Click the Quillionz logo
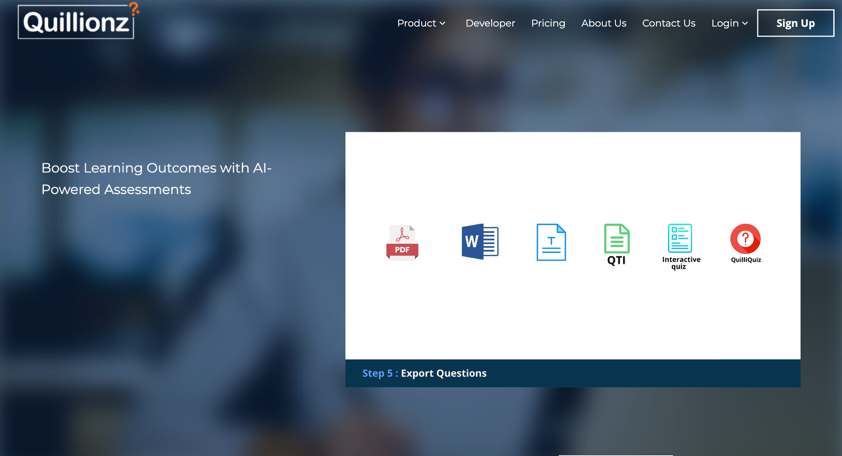The height and width of the screenshot is (456, 842). (78, 20)
